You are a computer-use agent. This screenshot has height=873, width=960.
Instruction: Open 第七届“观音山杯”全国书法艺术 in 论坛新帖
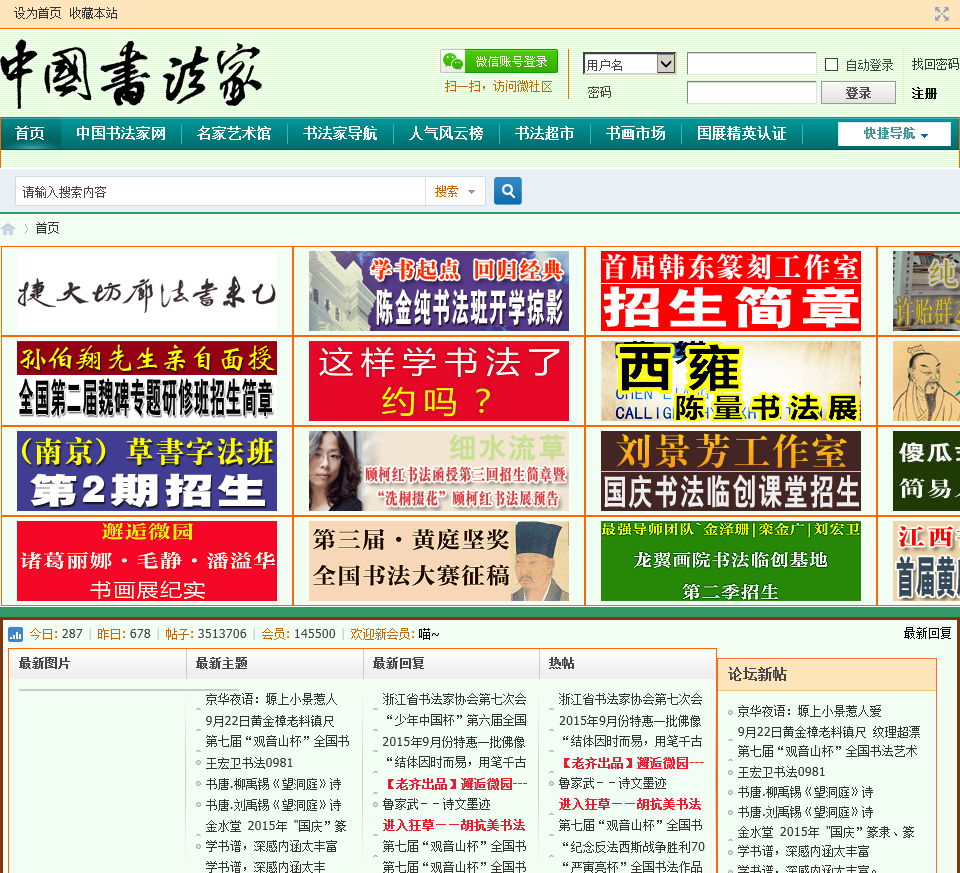pos(827,752)
